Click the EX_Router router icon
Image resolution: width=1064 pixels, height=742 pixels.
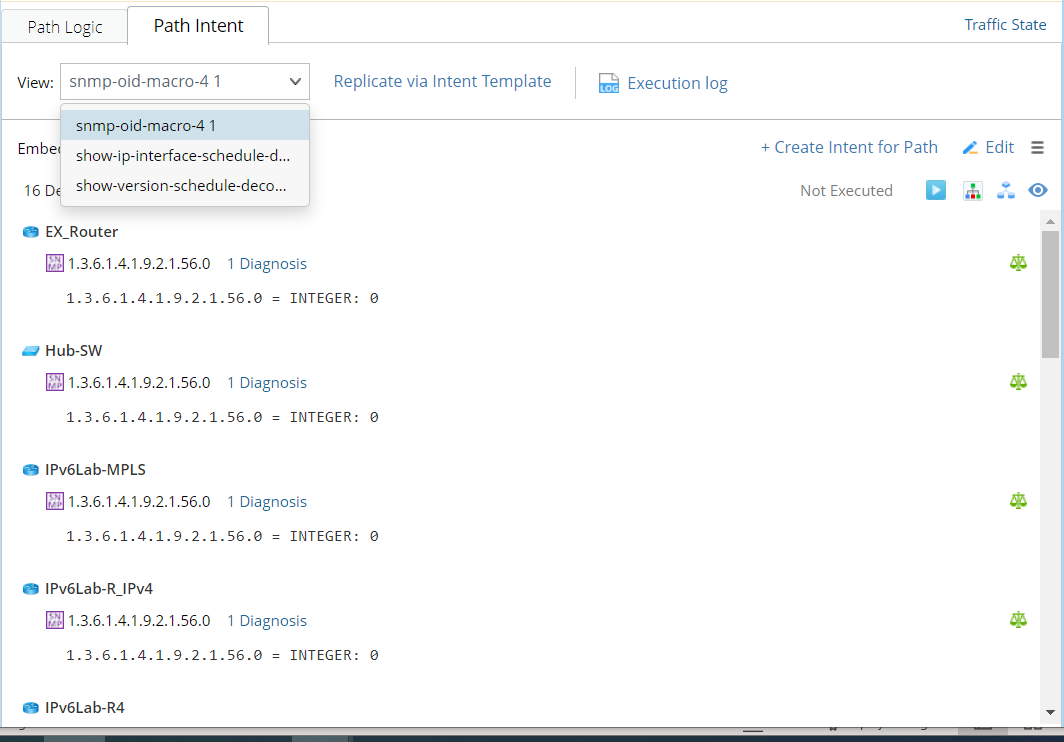(x=31, y=232)
